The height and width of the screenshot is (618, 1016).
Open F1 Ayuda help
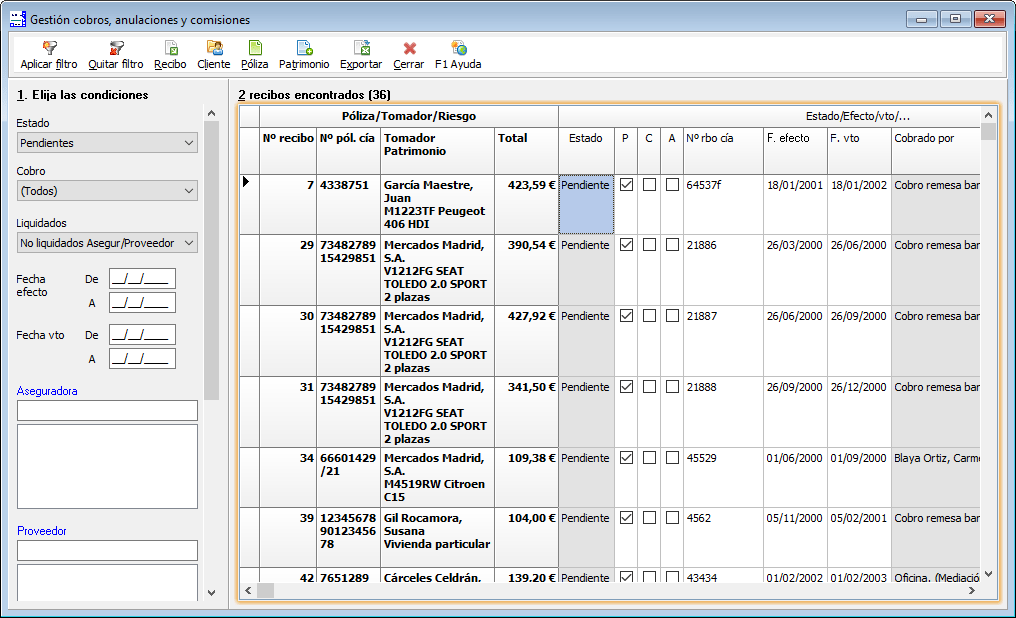tap(458, 55)
